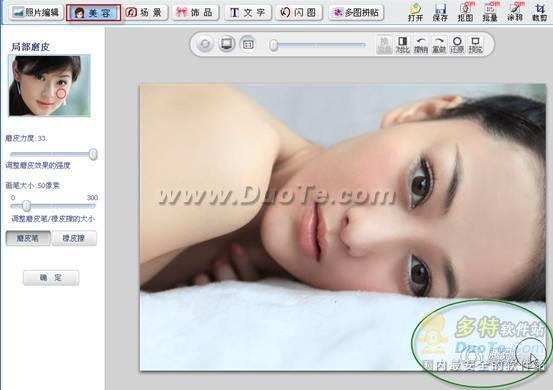Open the 批量 batch processing tool

[x=490, y=12]
